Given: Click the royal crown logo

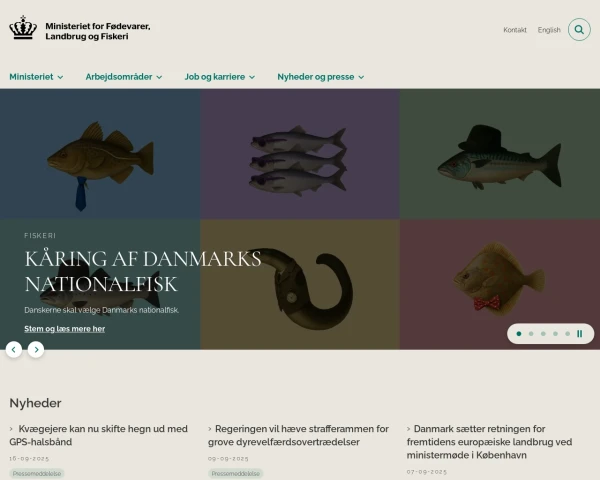Looking at the screenshot, I should pos(23,28).
